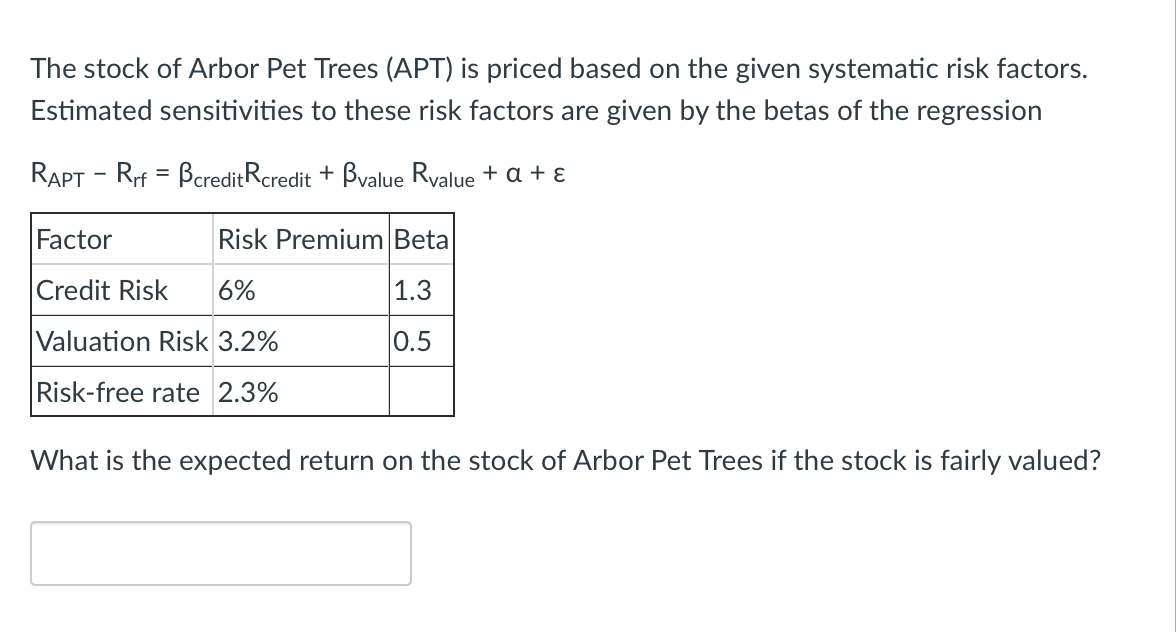Click the 0.5 beta value cell

pyautogui.click(x=422, y=341)
